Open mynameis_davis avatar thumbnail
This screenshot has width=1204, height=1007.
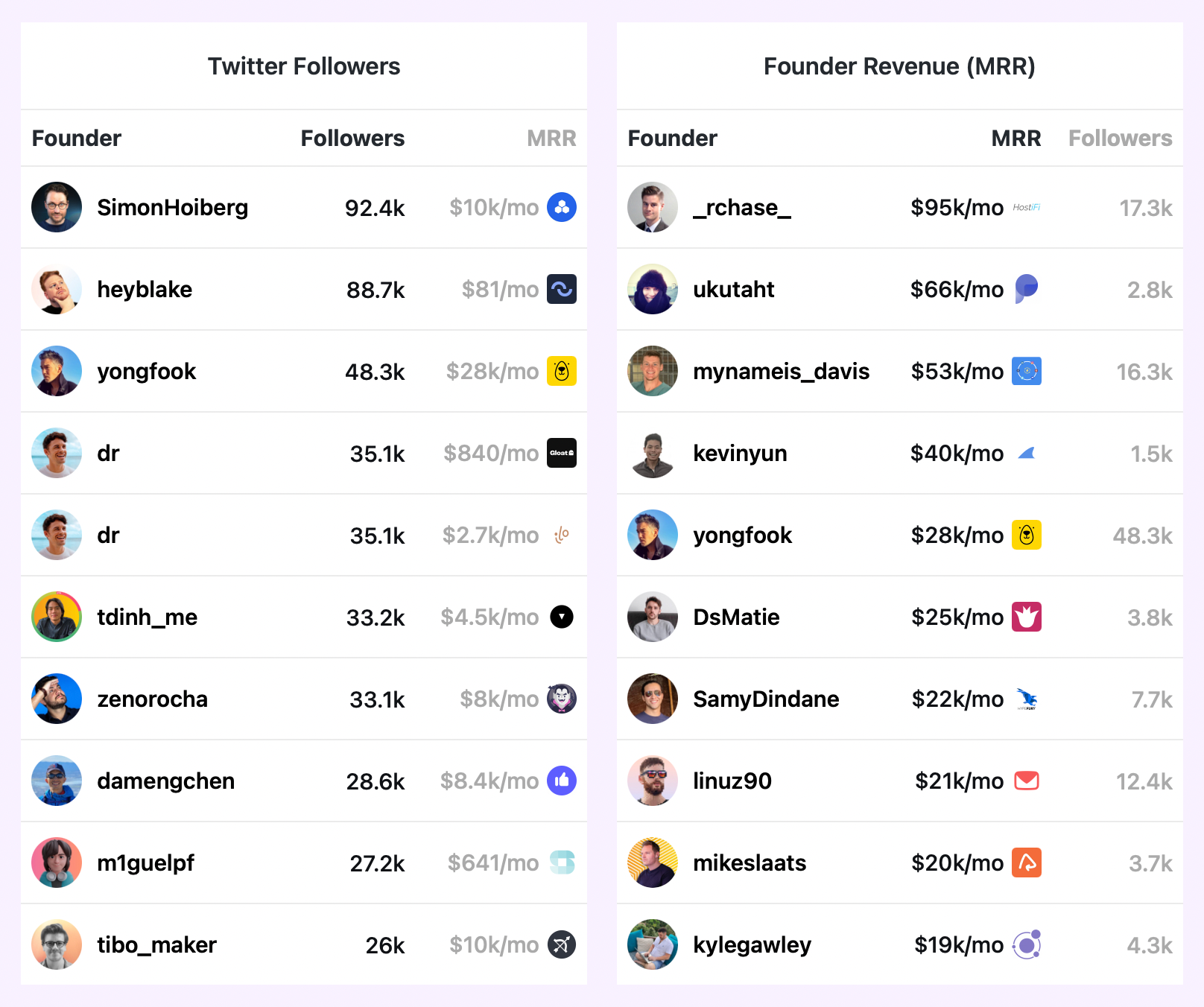pos(653,371)
